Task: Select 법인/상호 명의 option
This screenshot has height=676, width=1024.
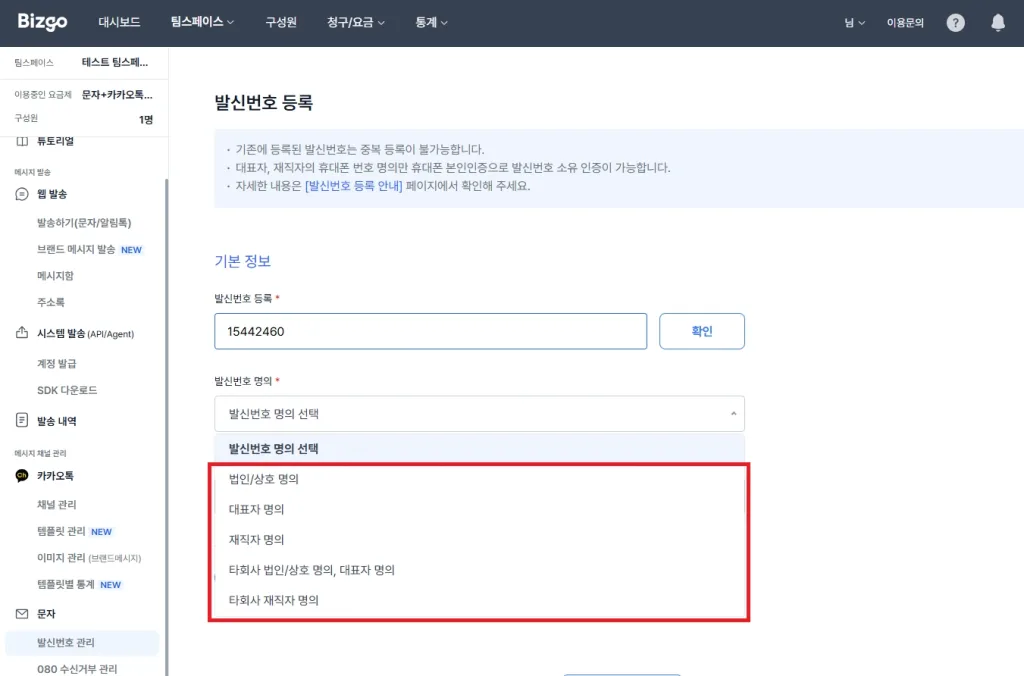Action: coord(479,479)
